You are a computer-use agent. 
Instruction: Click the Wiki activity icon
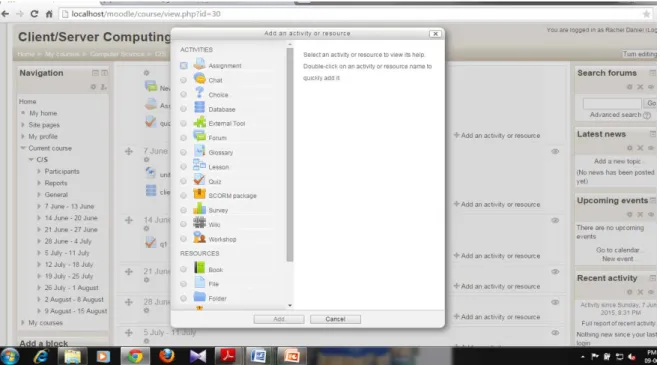click(x=199, y=224)
